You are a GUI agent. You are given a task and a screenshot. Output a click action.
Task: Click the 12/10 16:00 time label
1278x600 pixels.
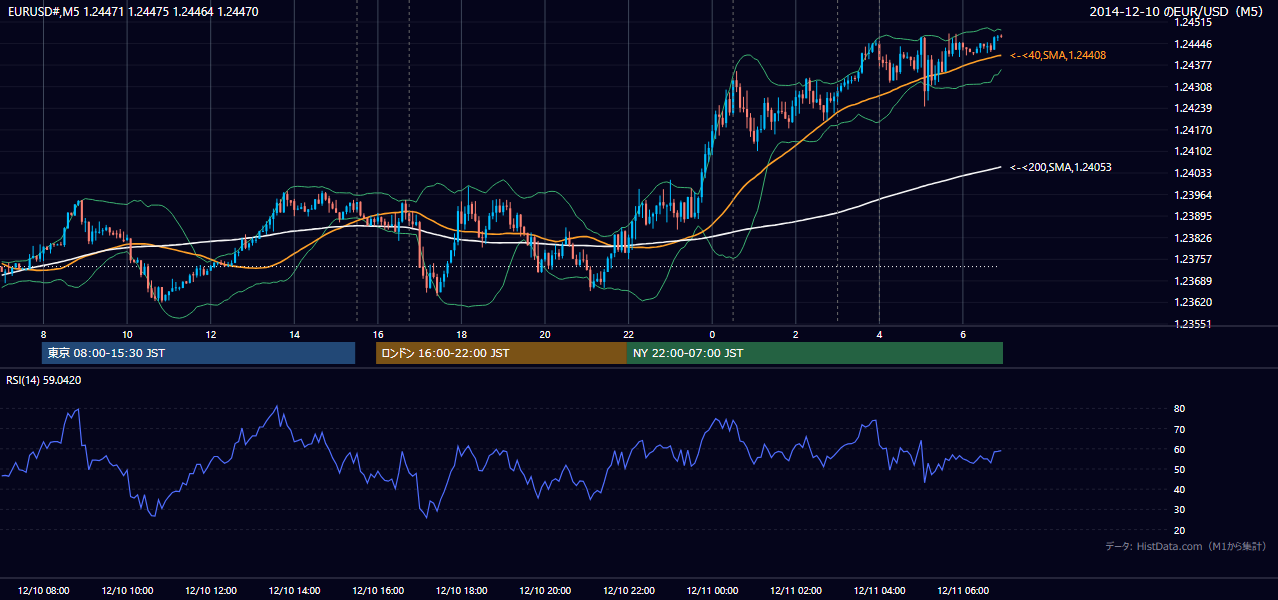coord(378,591)
